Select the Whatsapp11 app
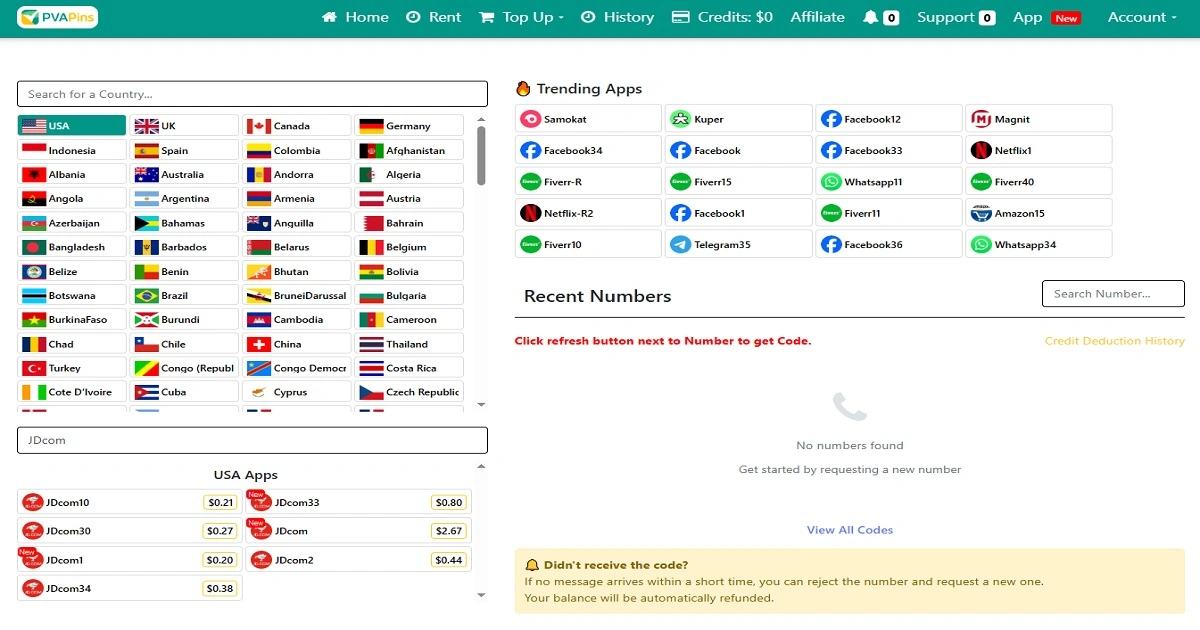 (888, 182)
